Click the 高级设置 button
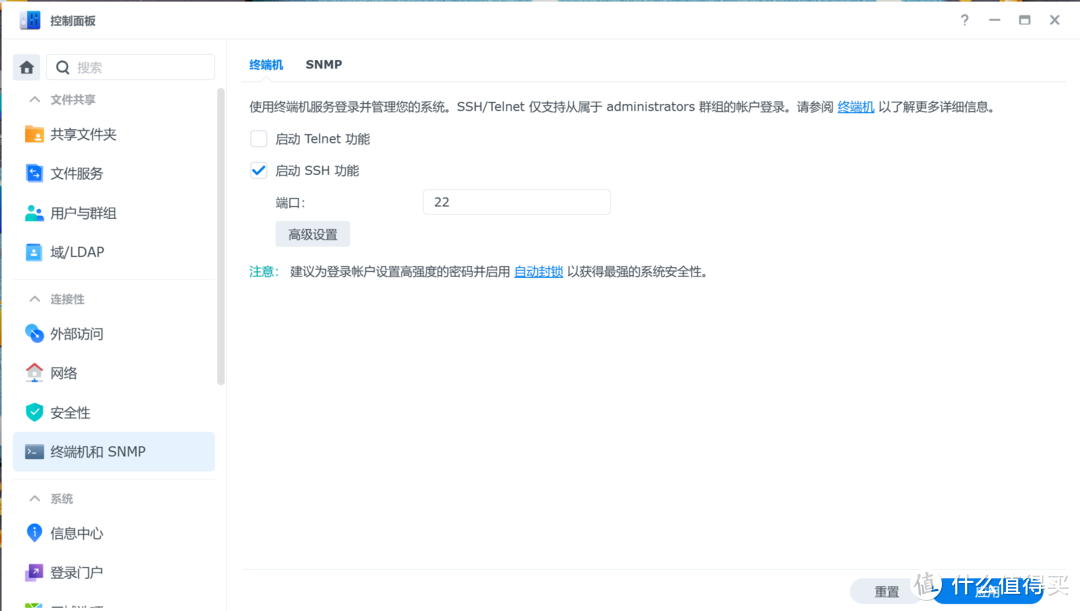 click(313, 233)
